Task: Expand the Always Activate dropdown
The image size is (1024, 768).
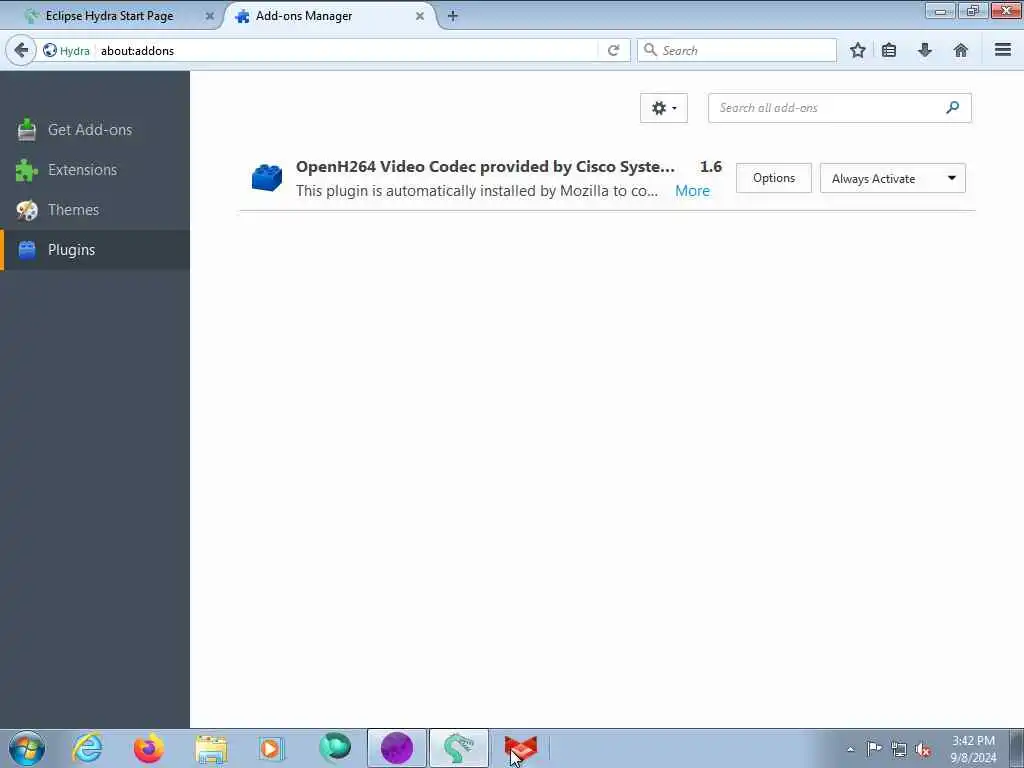Action: tap(893, 178)
